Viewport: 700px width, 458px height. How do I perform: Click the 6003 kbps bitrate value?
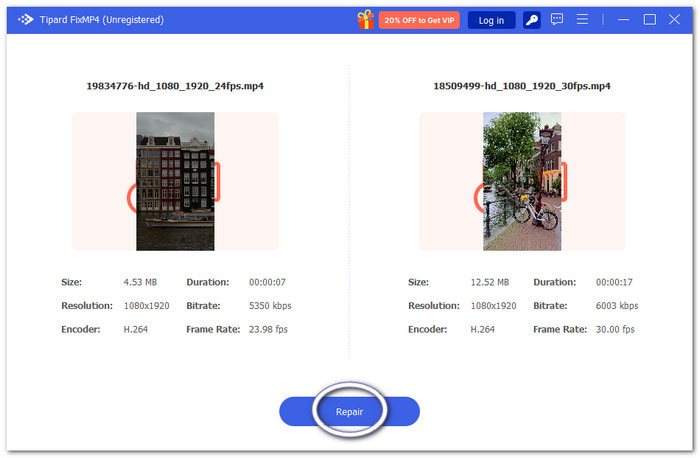pos(617,306)
